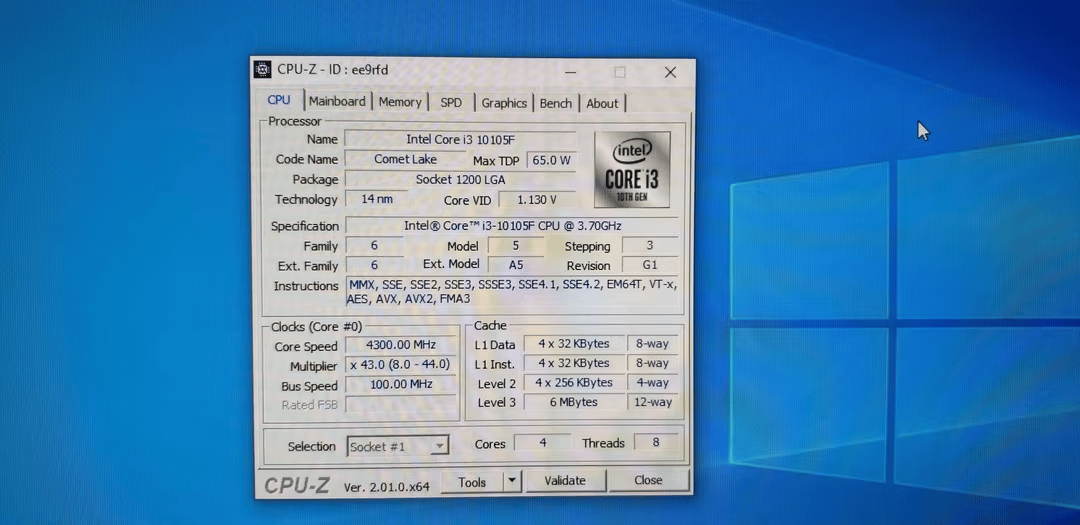Select the Revision value G1
This screenshot has width=1080, height=525.
[650, 265]
